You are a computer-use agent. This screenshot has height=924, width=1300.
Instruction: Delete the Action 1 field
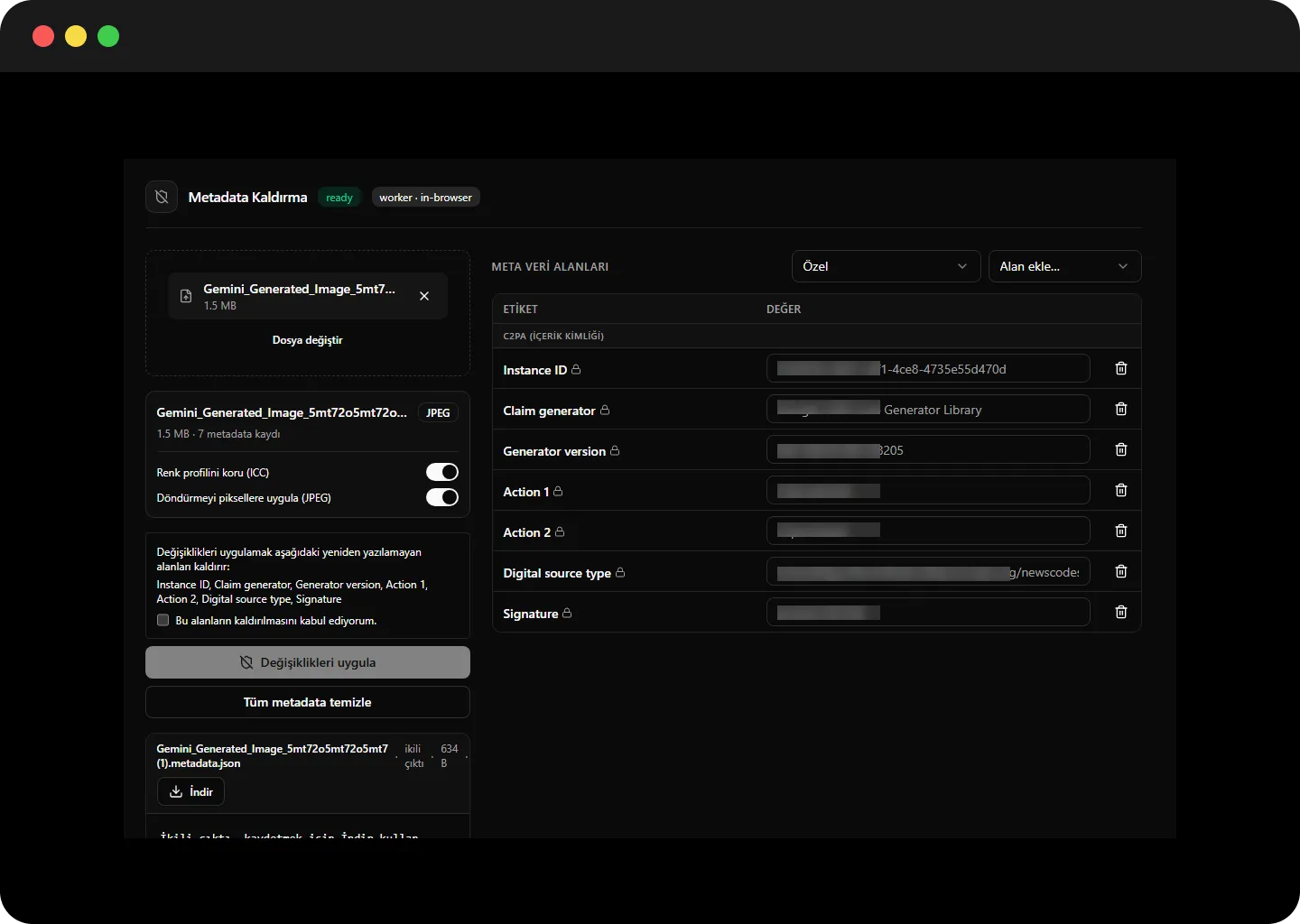pos(1121,490)
